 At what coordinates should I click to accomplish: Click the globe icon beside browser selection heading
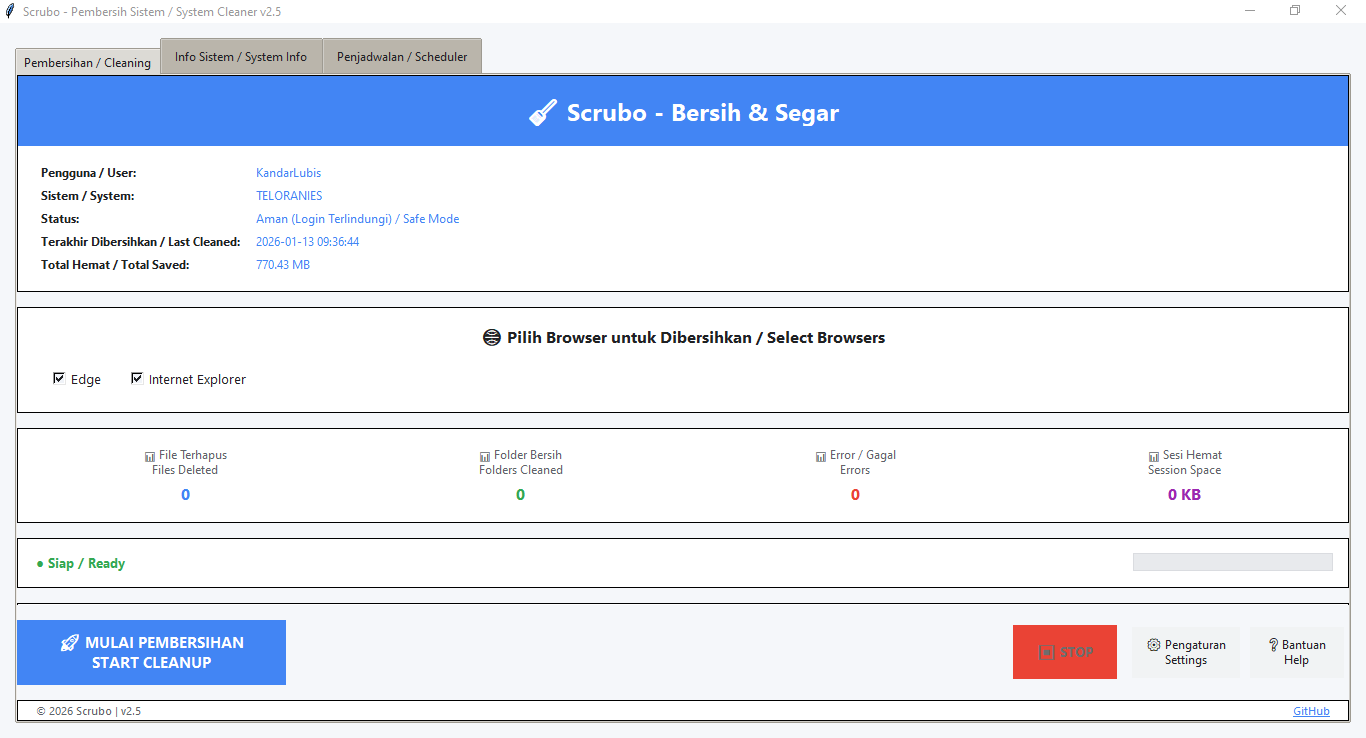click(x=491, y=337)
